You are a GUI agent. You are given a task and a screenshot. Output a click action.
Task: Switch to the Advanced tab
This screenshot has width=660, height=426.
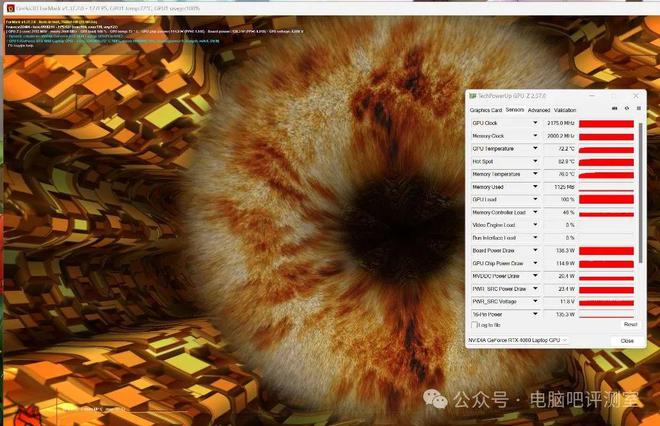(539, 110)
